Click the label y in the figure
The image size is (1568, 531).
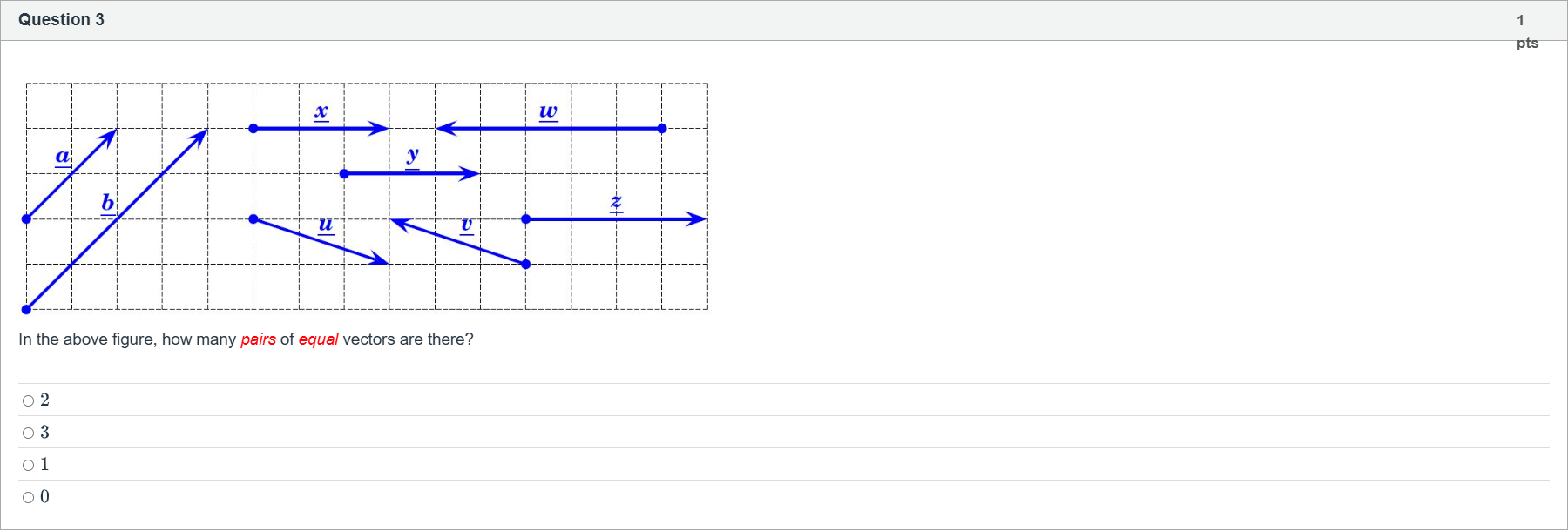tap(413, 155)
